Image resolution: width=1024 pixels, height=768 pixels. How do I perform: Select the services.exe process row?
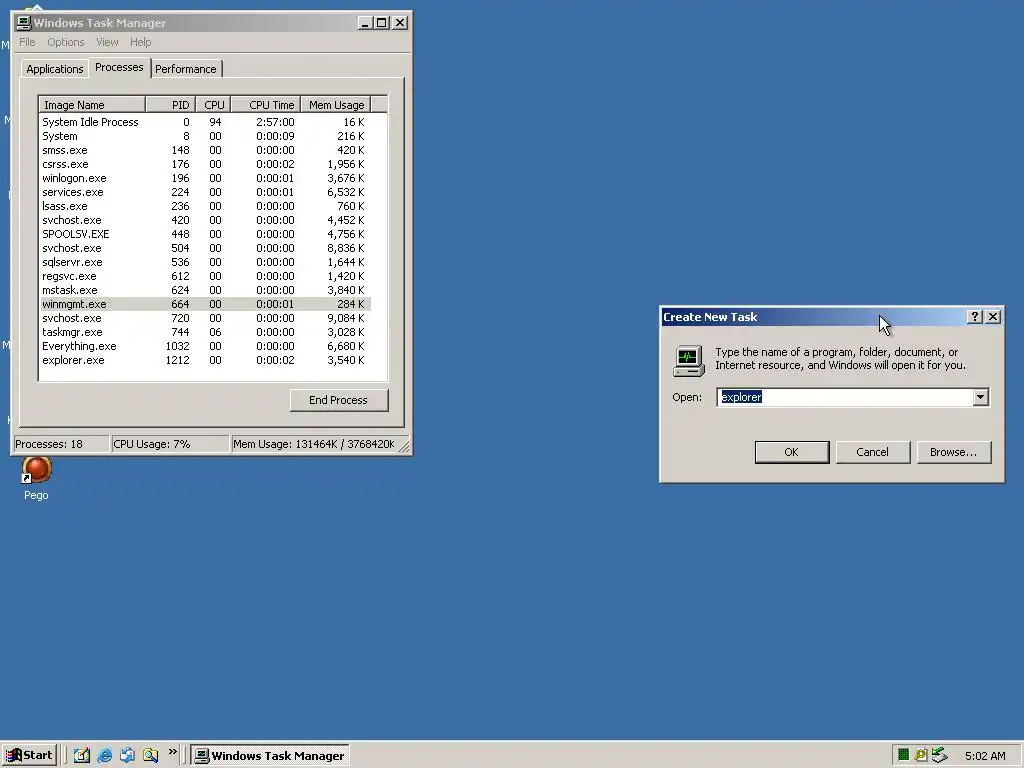tap(205, 192)
